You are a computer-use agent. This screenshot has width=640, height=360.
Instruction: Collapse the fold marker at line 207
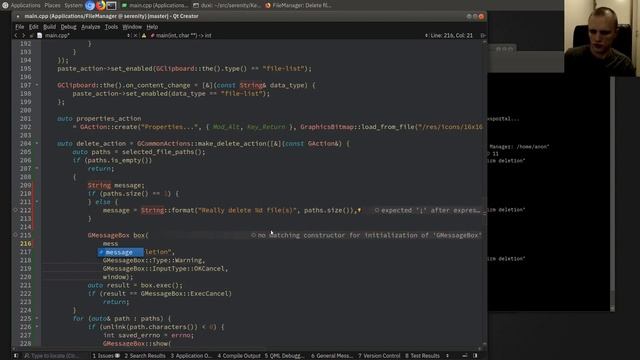click(x=37, y=168)
